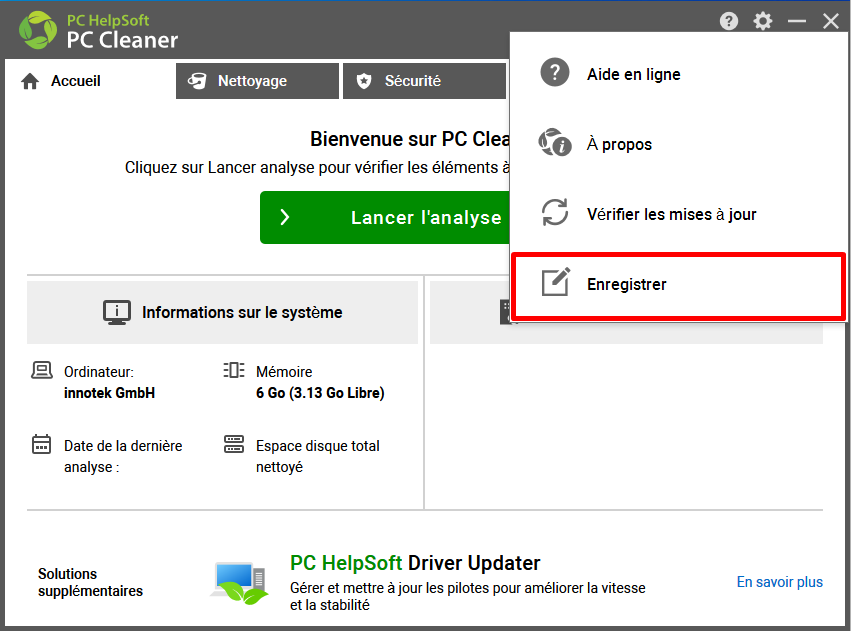
Task: Click the Driver Updater computer leaf icon
Action: [x=239, y=583]
